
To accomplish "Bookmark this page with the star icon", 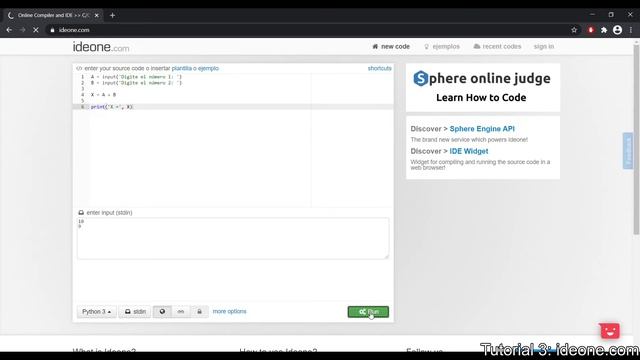I will coord(574,30).
